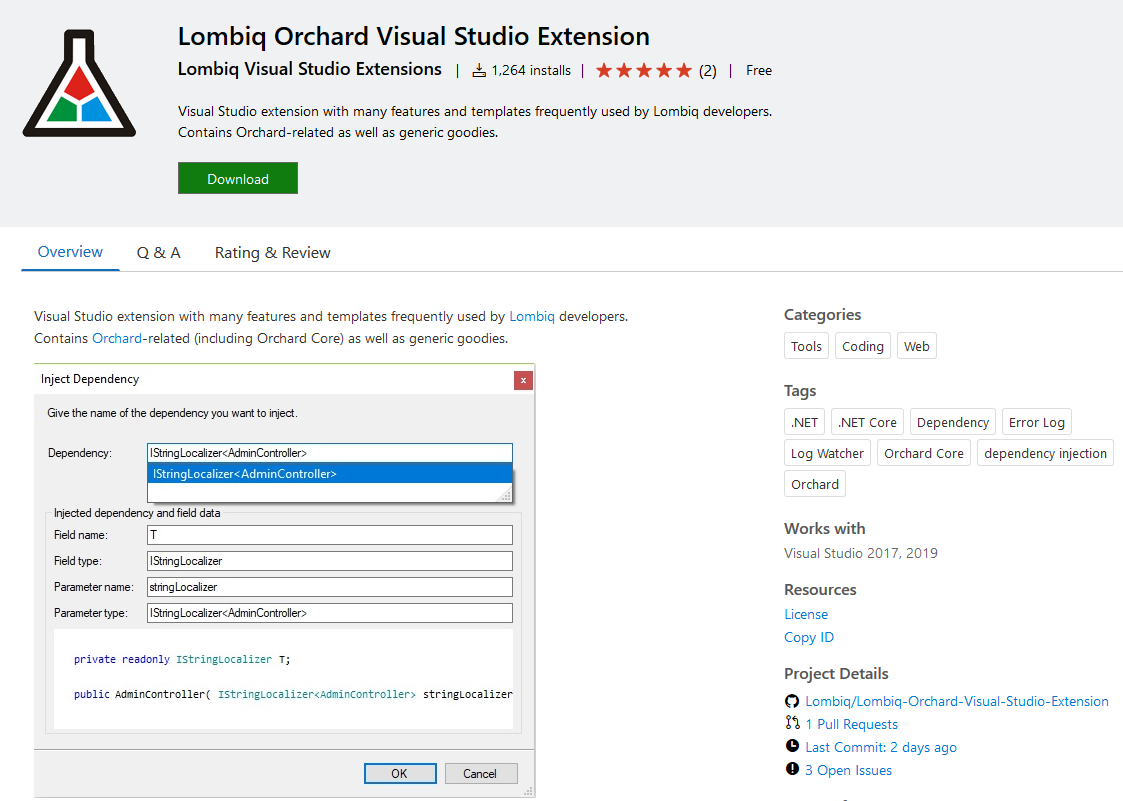Image resolution: width=1123 pixels, height=801 pixels.
Task: Select the IStringLocalizer<AdminController> suggestion in dropdown list
Action: coord(329,474)
